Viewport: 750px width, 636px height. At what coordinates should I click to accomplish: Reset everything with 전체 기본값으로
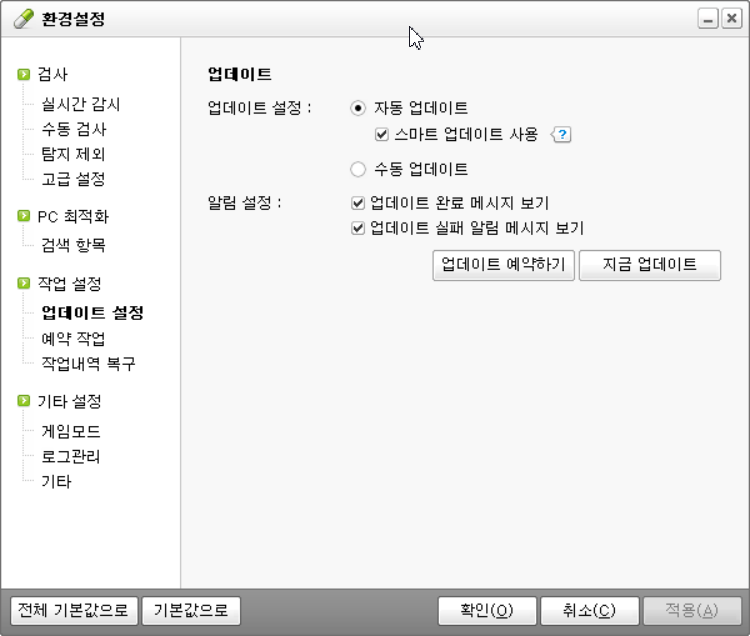coord(74,611)
